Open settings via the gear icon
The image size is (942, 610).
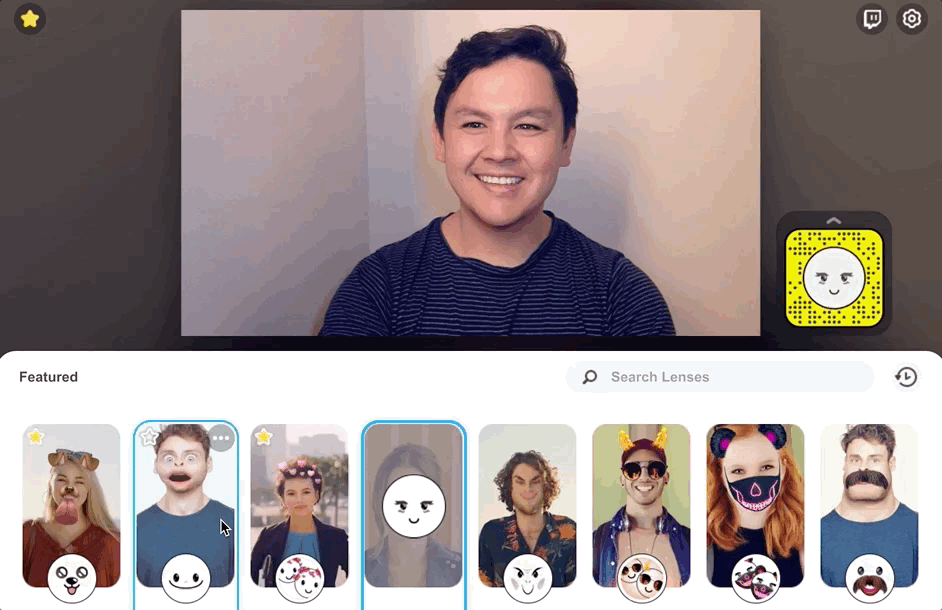pyautogui.click(x=911, y=19)
